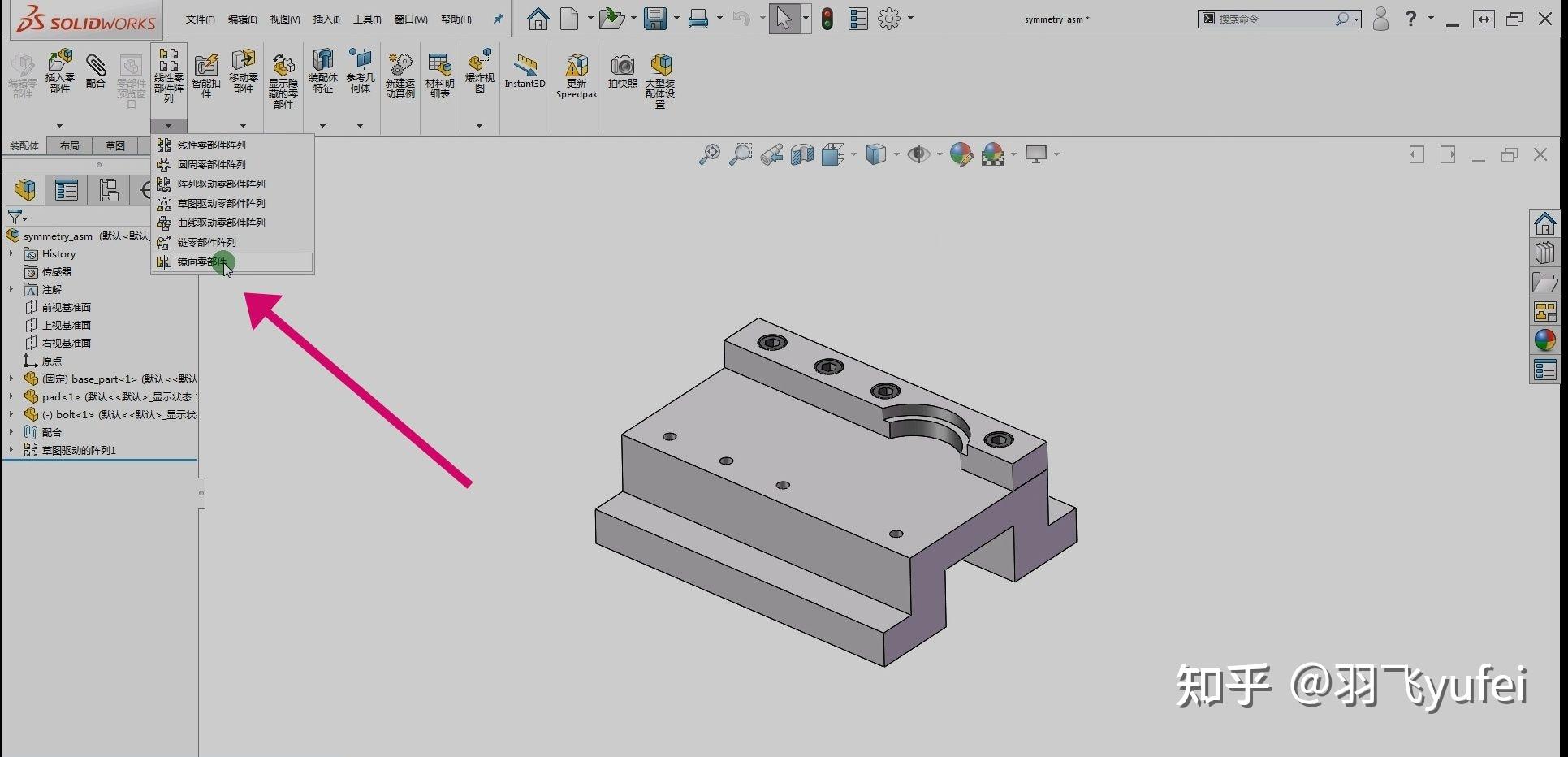1568x757 pixels.
Task: Open dropdown arrow under Exploded View
Action: click(479, 126)
